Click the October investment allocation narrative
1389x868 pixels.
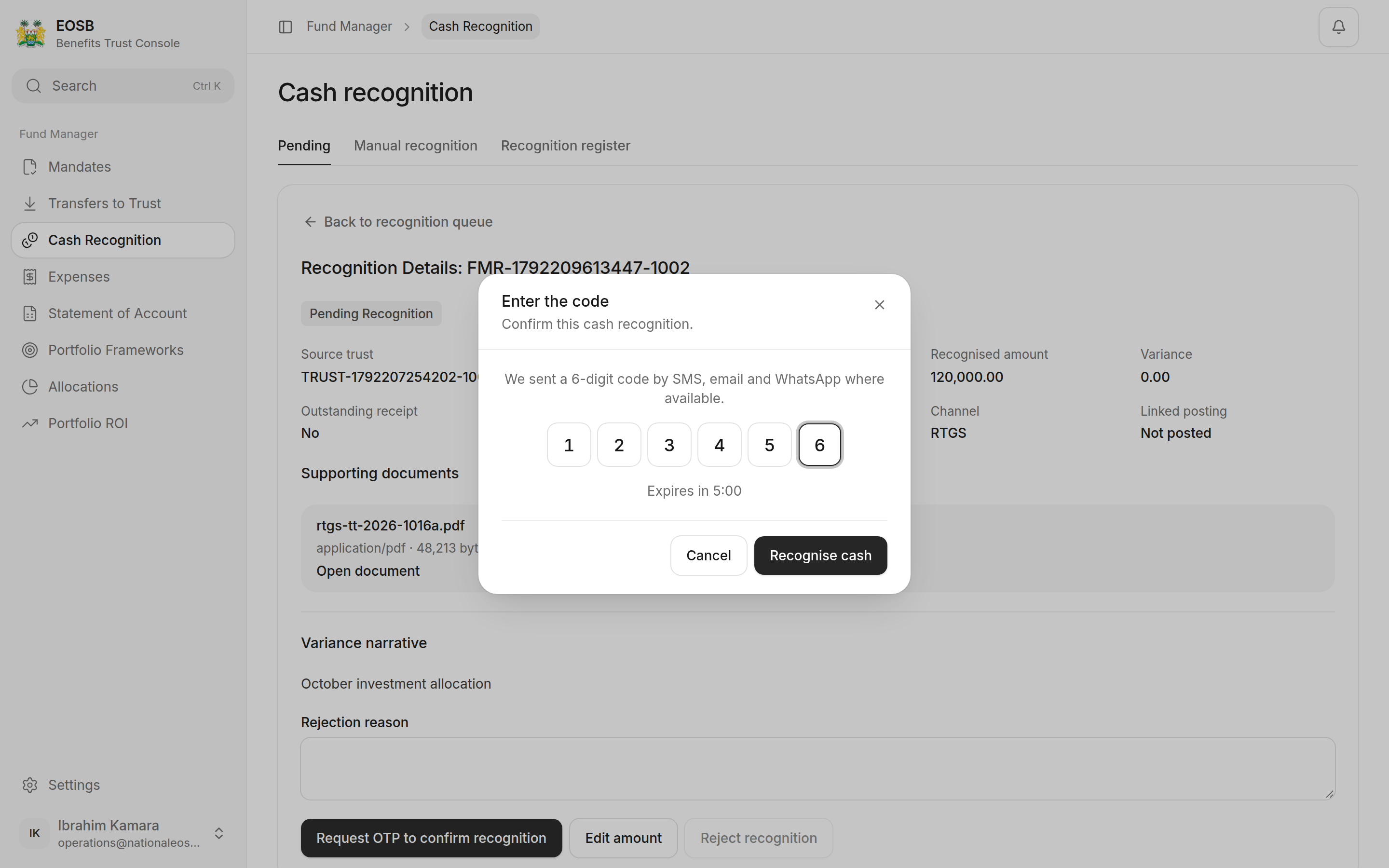pyautogui.click(x=396, y=684)
